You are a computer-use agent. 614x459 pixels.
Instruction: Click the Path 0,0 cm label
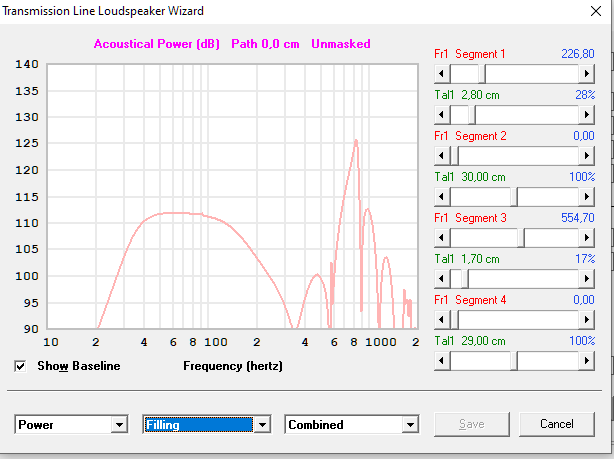tap(265, 44)
